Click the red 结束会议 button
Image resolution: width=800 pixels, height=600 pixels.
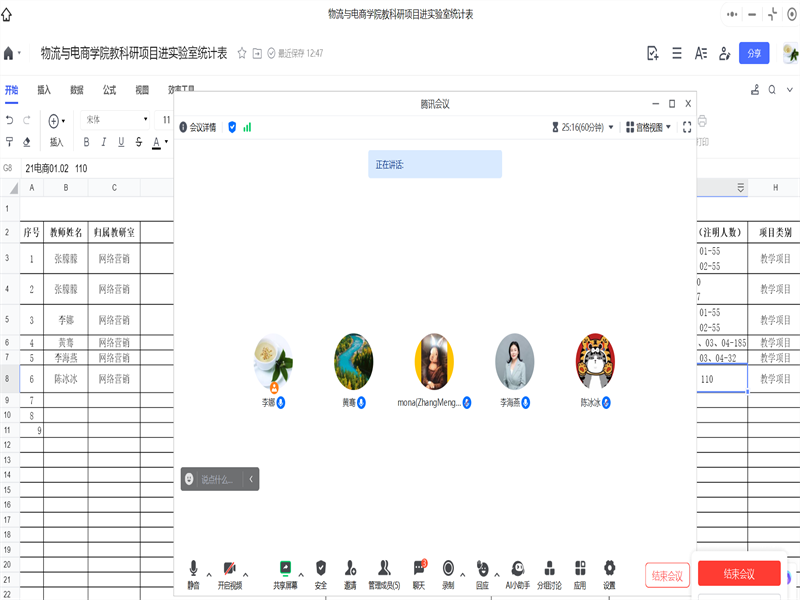tap(739, 574)
